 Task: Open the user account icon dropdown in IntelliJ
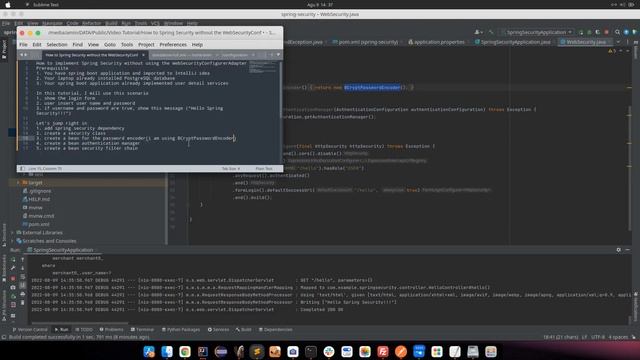point(478,32)
